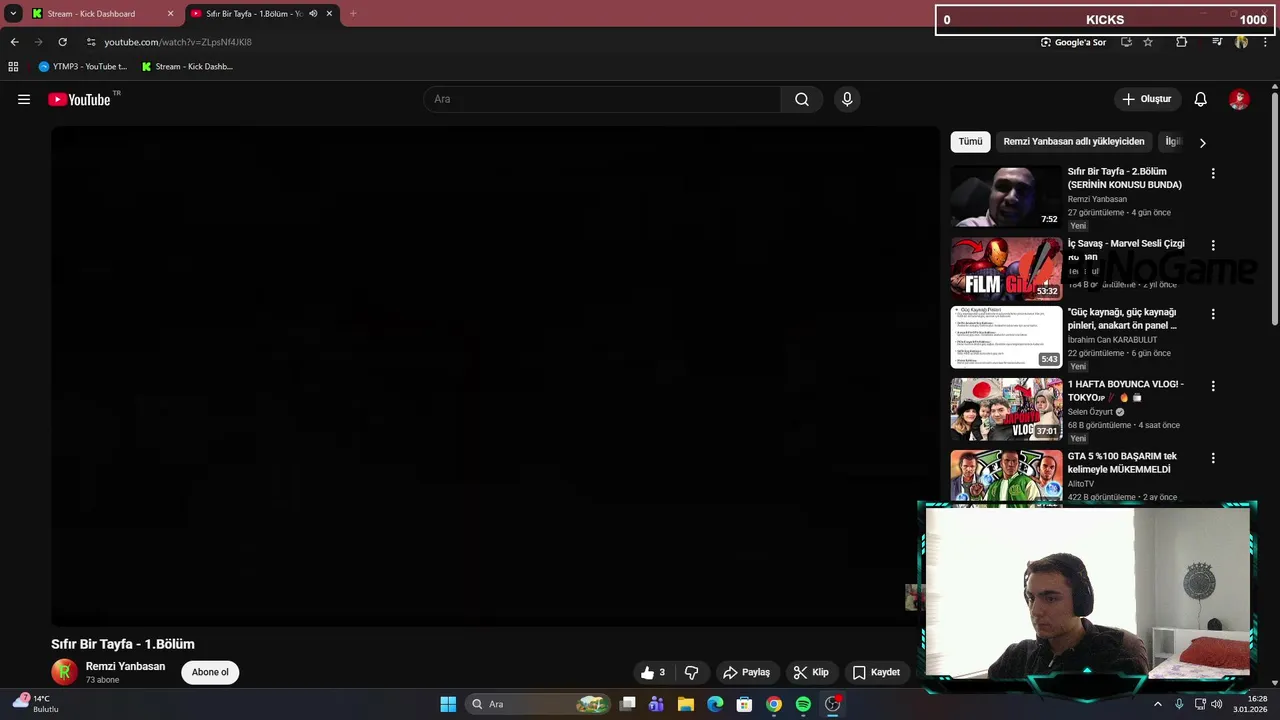Open YouTube account avatar menu
Screen dimensions: 1280x720
[1239, 99]
